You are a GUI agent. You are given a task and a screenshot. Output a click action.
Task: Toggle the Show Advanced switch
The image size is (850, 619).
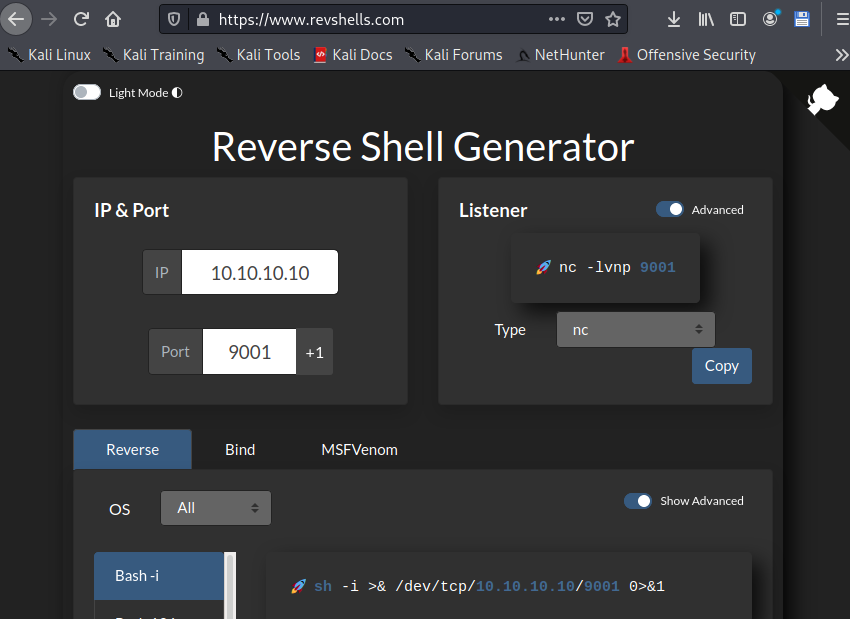pos(638,501)
